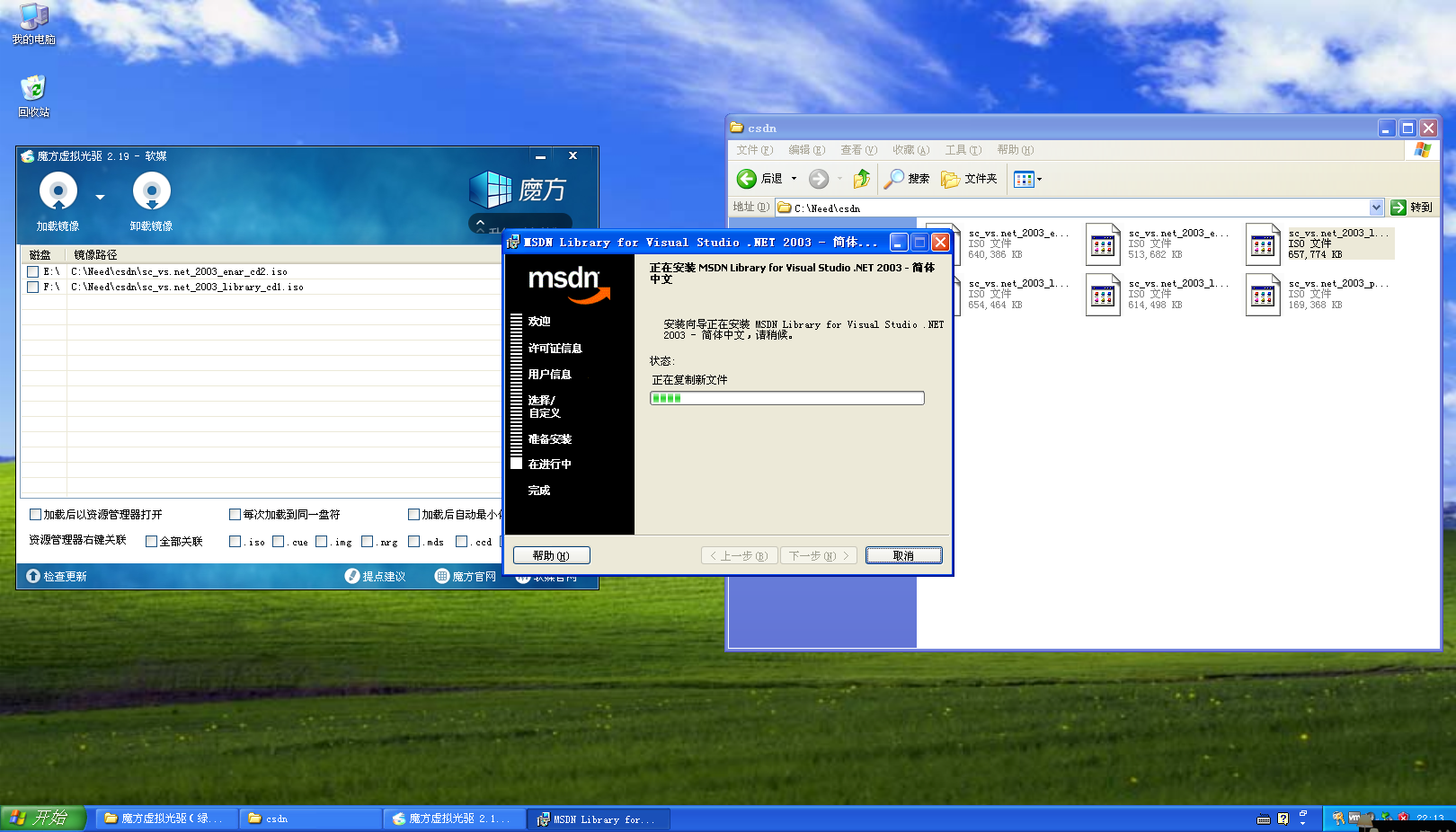Image resolution: width=1456 pixels, height=832 pixels.
Task: Click the 640,386 KB sc_vs.net_2003_e file name
Action: tap(1018, 233)
